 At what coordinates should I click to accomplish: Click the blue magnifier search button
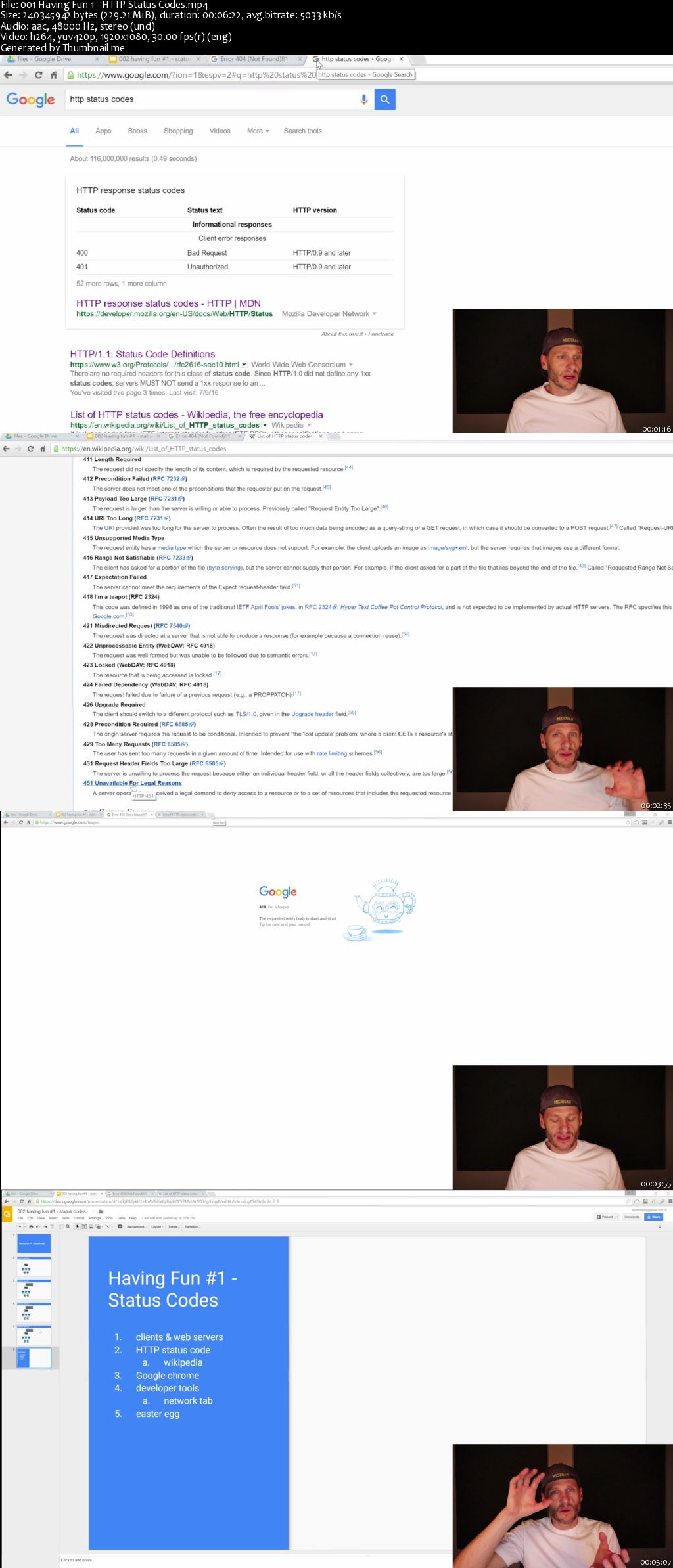[385, 99]
